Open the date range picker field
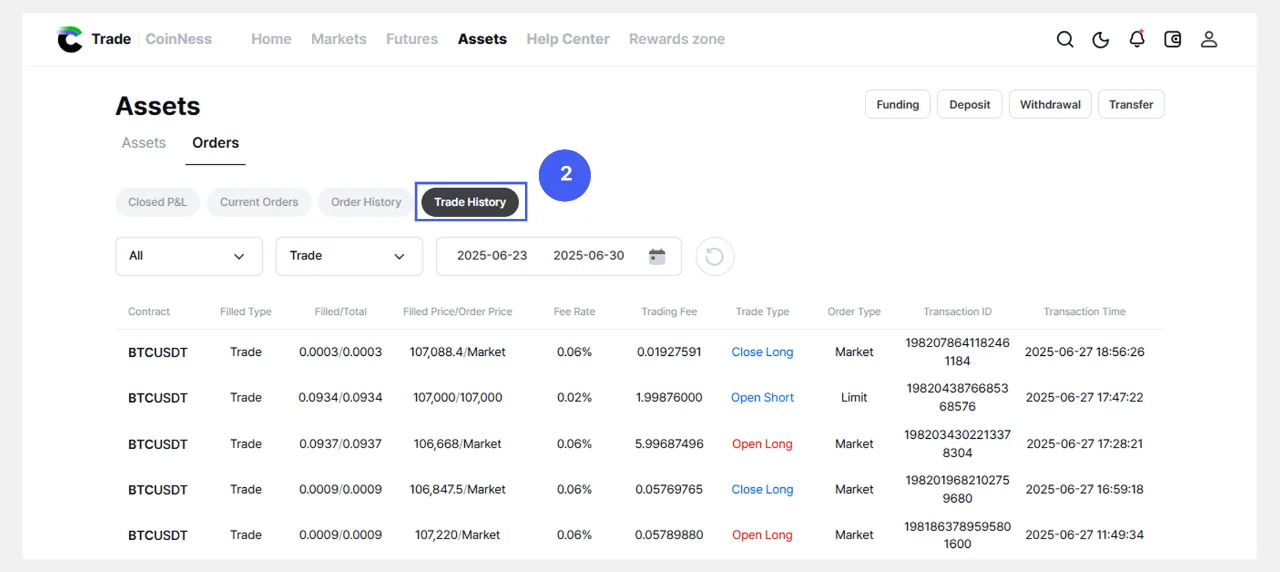This screenshot has width=1280, height=572. click(541, 256)
